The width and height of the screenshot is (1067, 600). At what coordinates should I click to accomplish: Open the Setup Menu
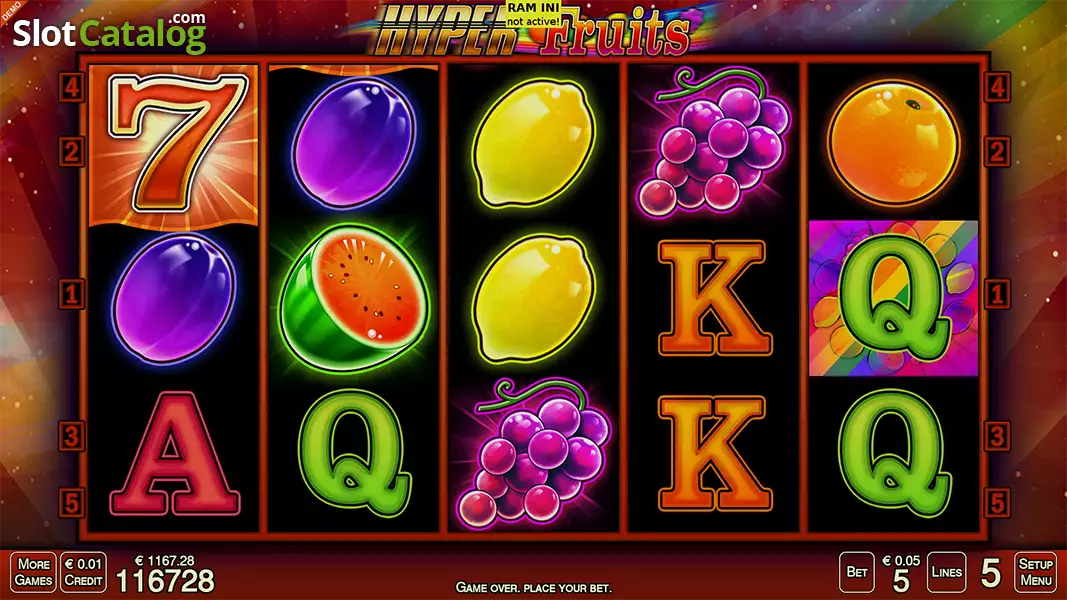point(1036,572)
